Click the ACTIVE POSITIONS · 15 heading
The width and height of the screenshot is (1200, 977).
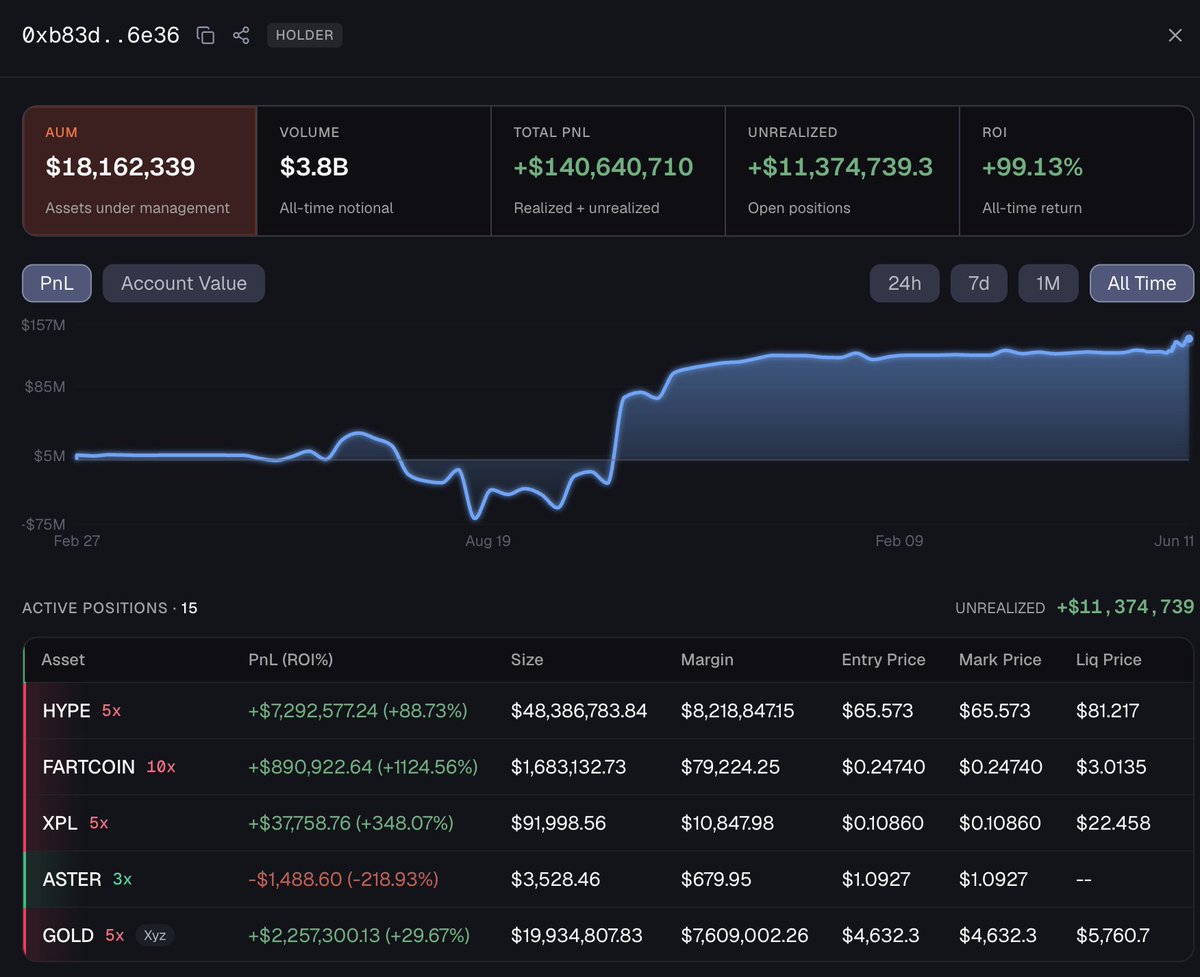(x=110, y=608)
